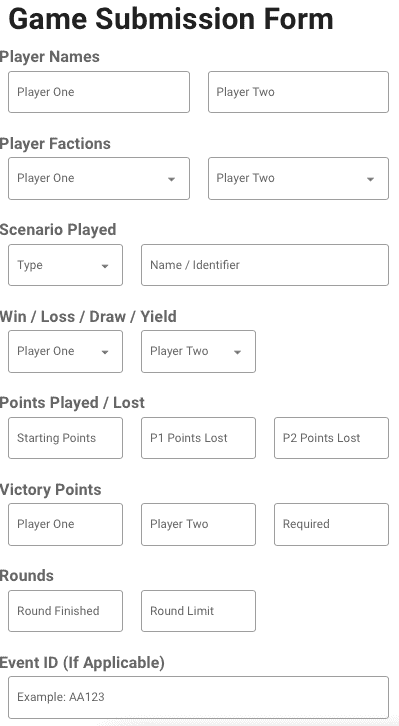Click the Round Limit field

(x=198, y=611)
